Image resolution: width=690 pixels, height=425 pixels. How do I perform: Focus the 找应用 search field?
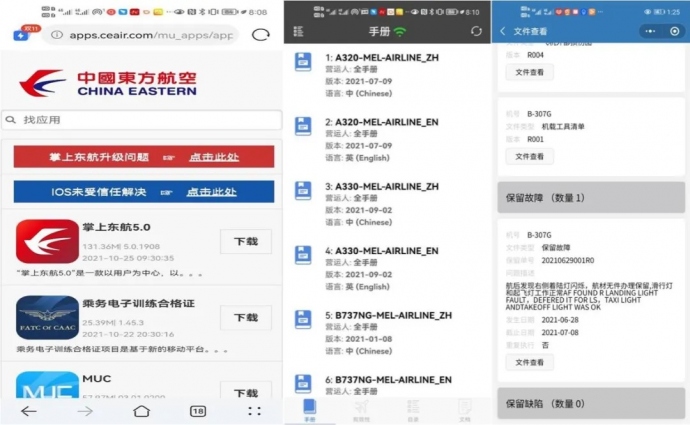[141, 120]
